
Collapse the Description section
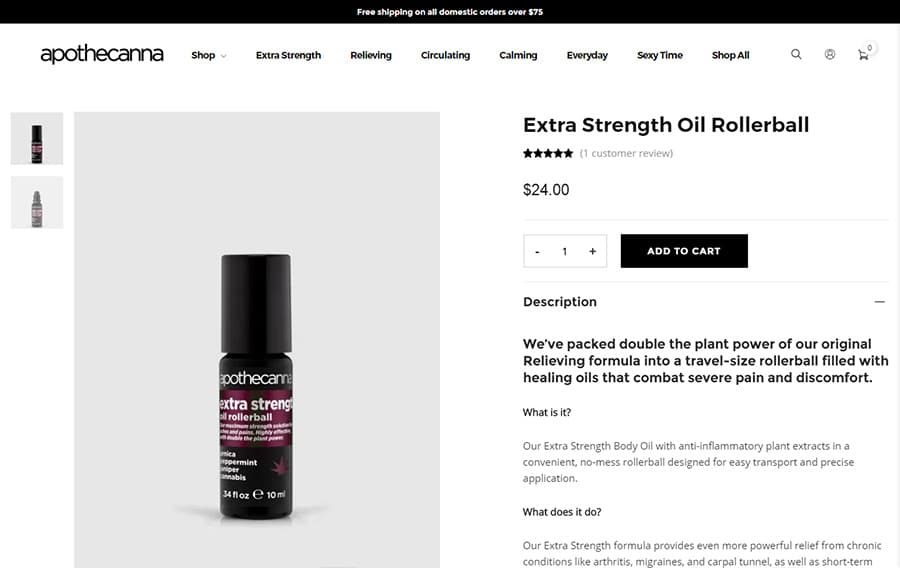pyautogui.click(x=879, y=302)
